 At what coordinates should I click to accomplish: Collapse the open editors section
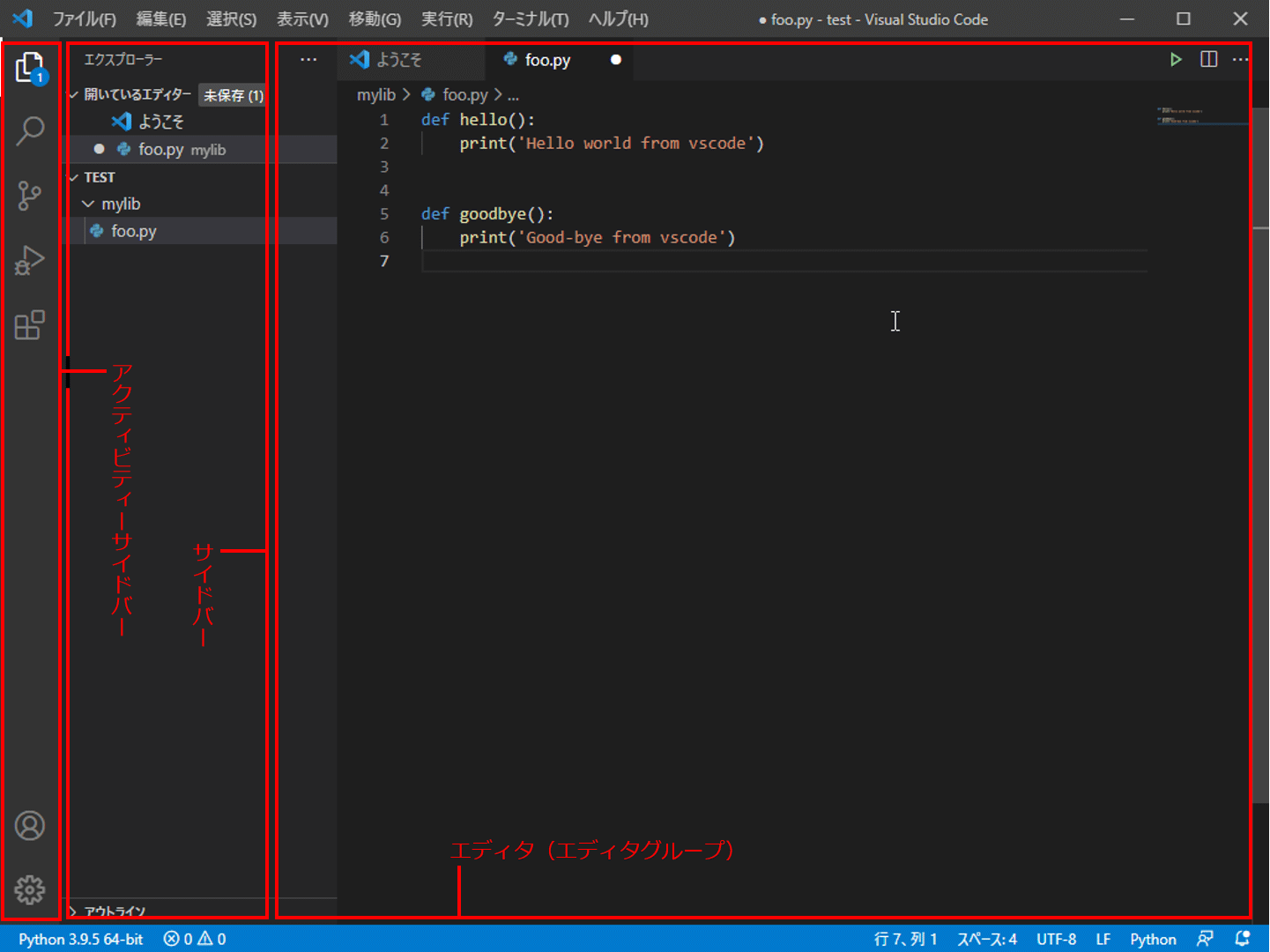[74, 95]
